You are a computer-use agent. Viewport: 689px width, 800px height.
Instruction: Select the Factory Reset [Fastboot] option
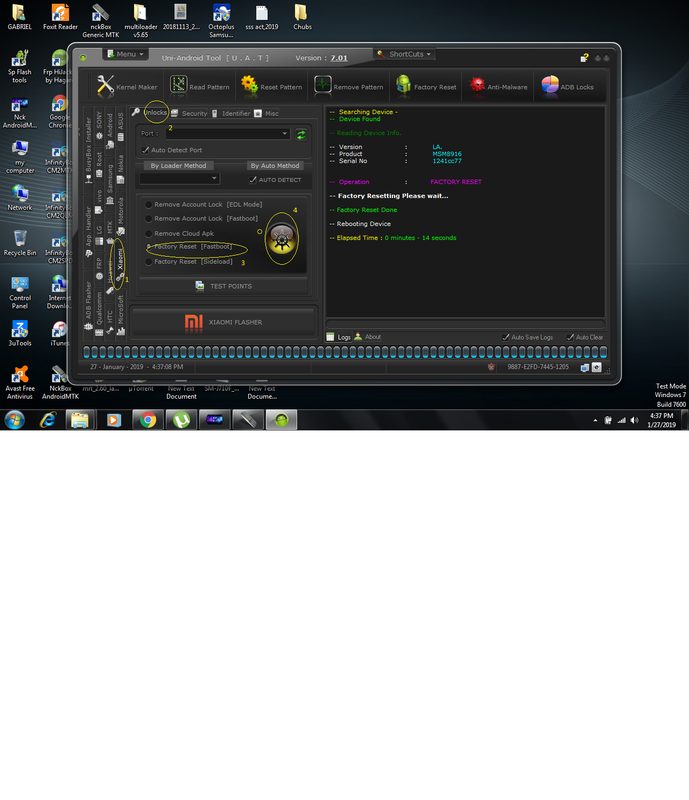(x=189, y=246)
